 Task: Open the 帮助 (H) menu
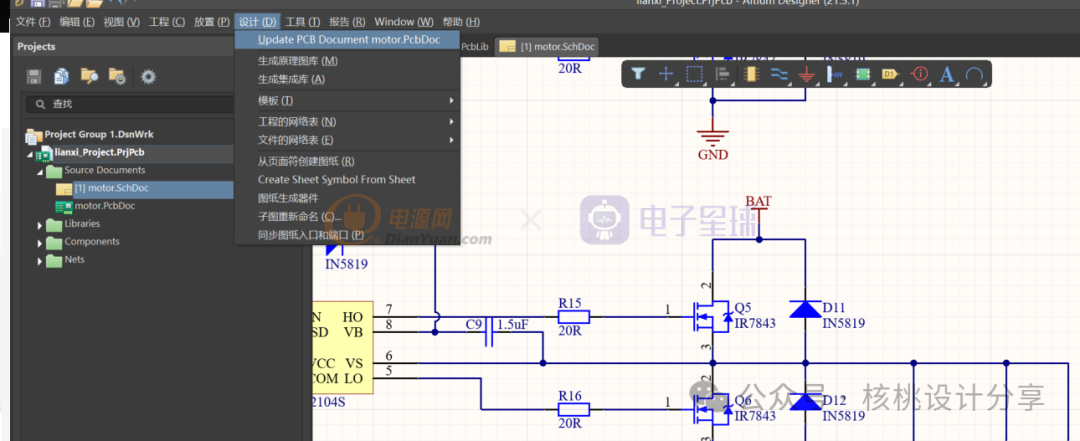click(461, 21)
